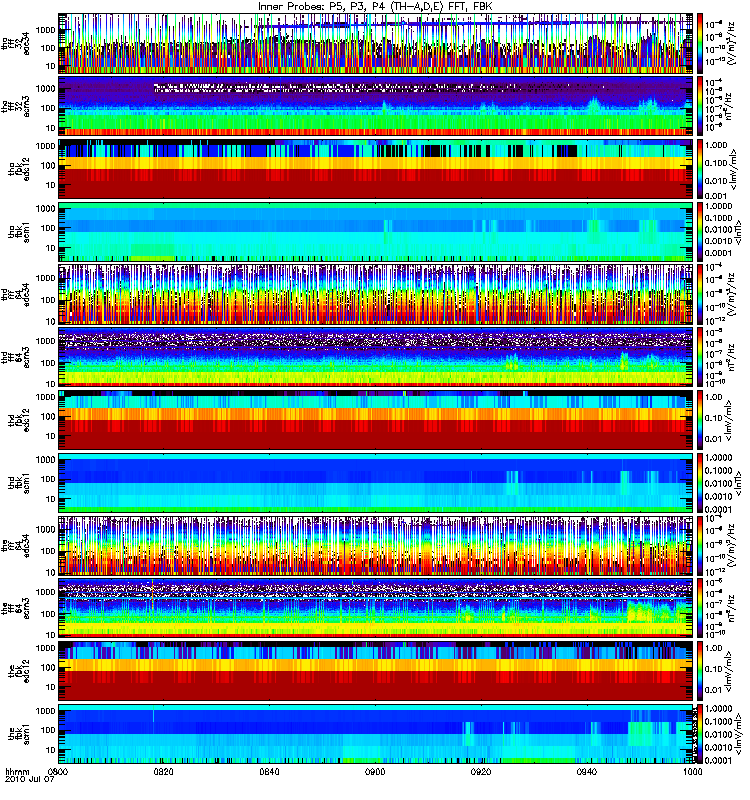Click the 0800 time tick label

click(58, 771)
